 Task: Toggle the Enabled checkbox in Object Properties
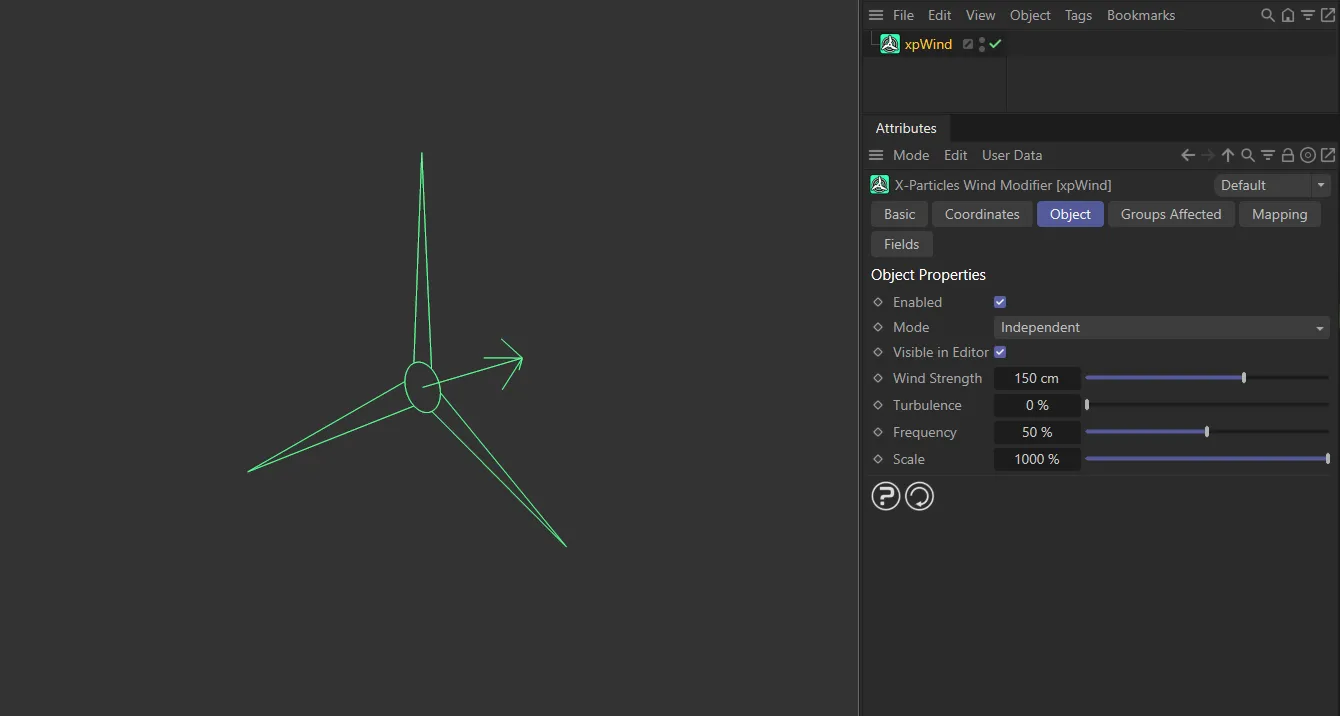pyautogui.click(x=999, y=301)
